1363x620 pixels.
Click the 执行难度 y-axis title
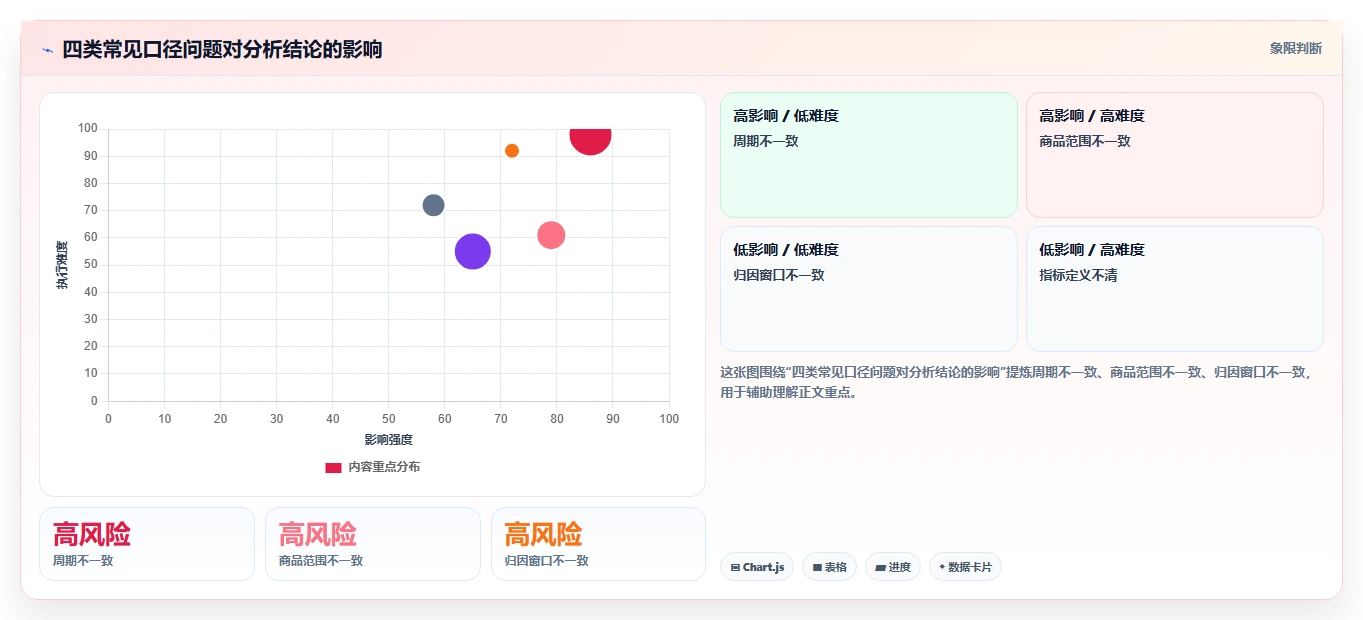(62, 265)
